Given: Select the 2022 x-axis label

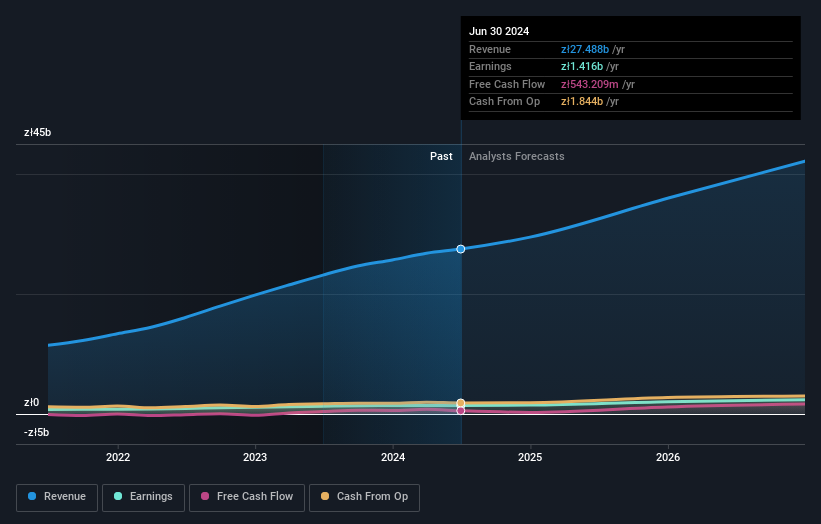Looking at the screenshot, I should point(118,457).
